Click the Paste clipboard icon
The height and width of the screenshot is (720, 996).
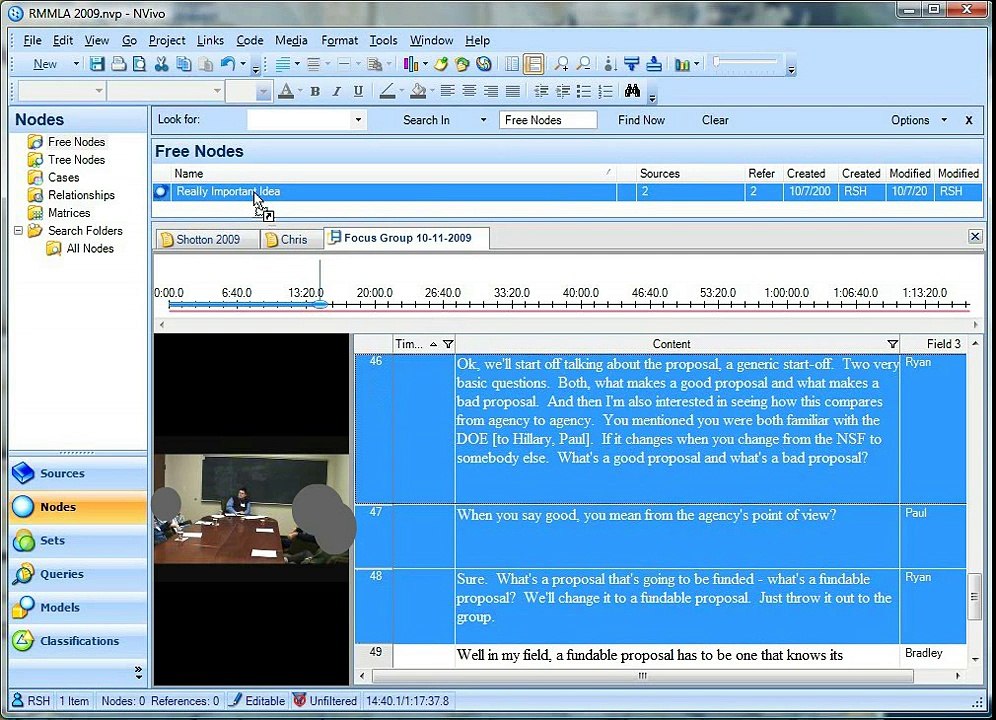click(x=205, y=64)
